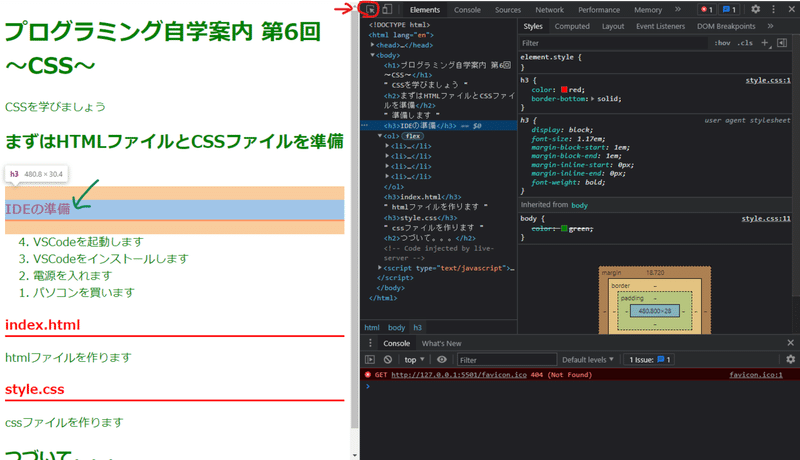Activate the inspect element picker tool
The image size is (800, 460).
(x=370, y=9)
